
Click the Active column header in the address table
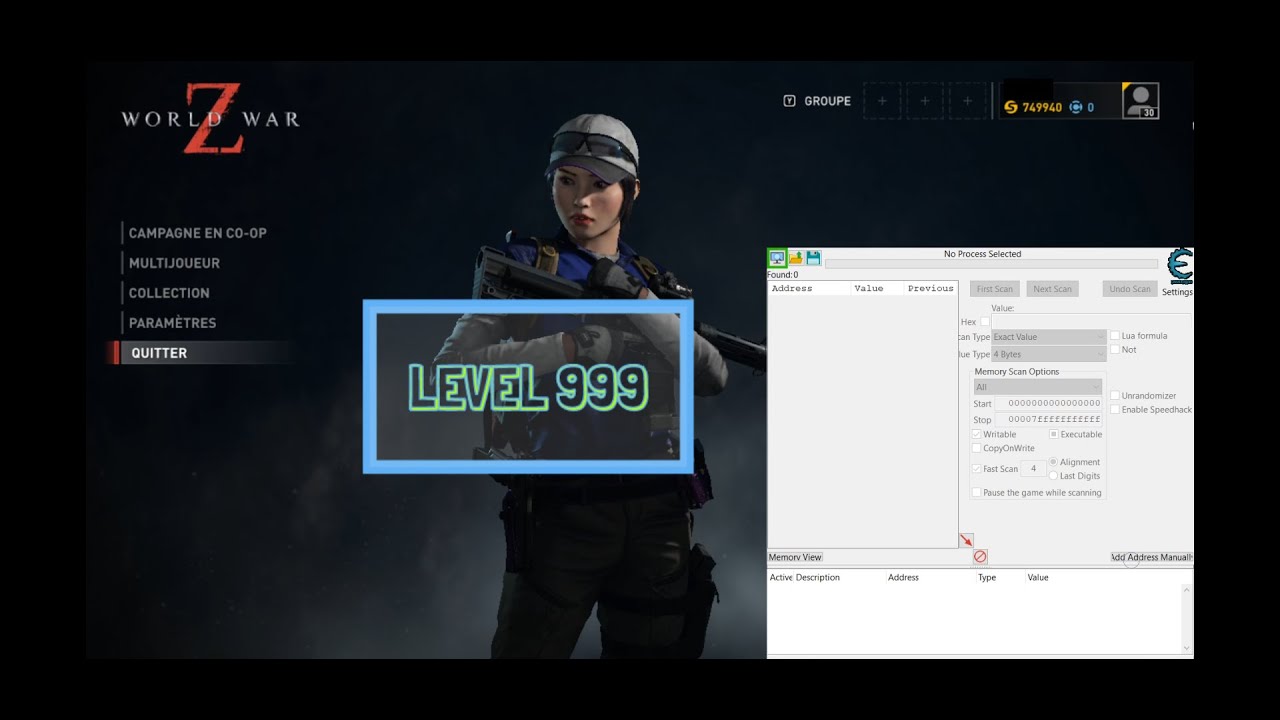tap(781, 577)
